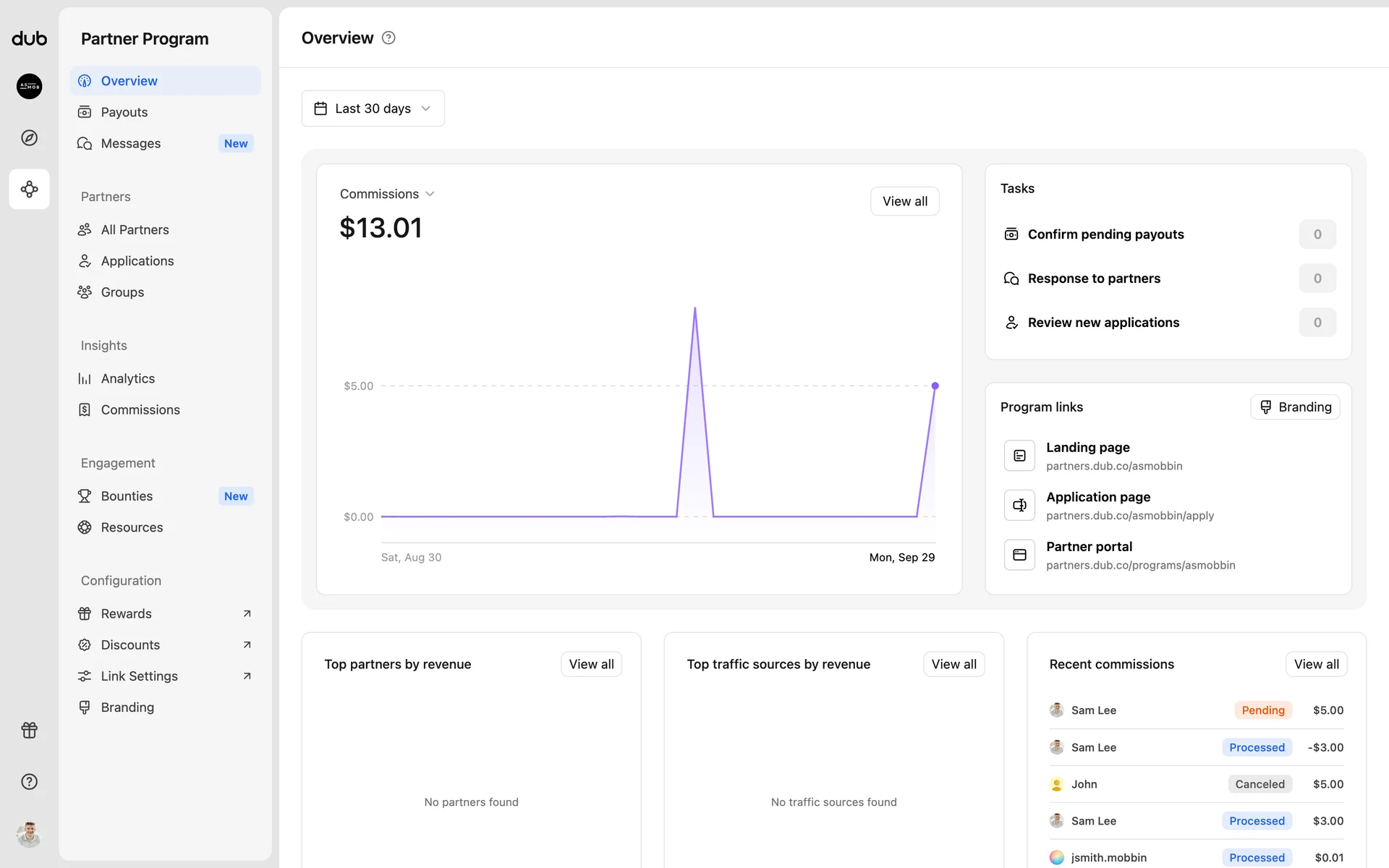Select Analytics under Insights
The width and height of the screenshot is (1389, 868).
(x=128, y=378)
